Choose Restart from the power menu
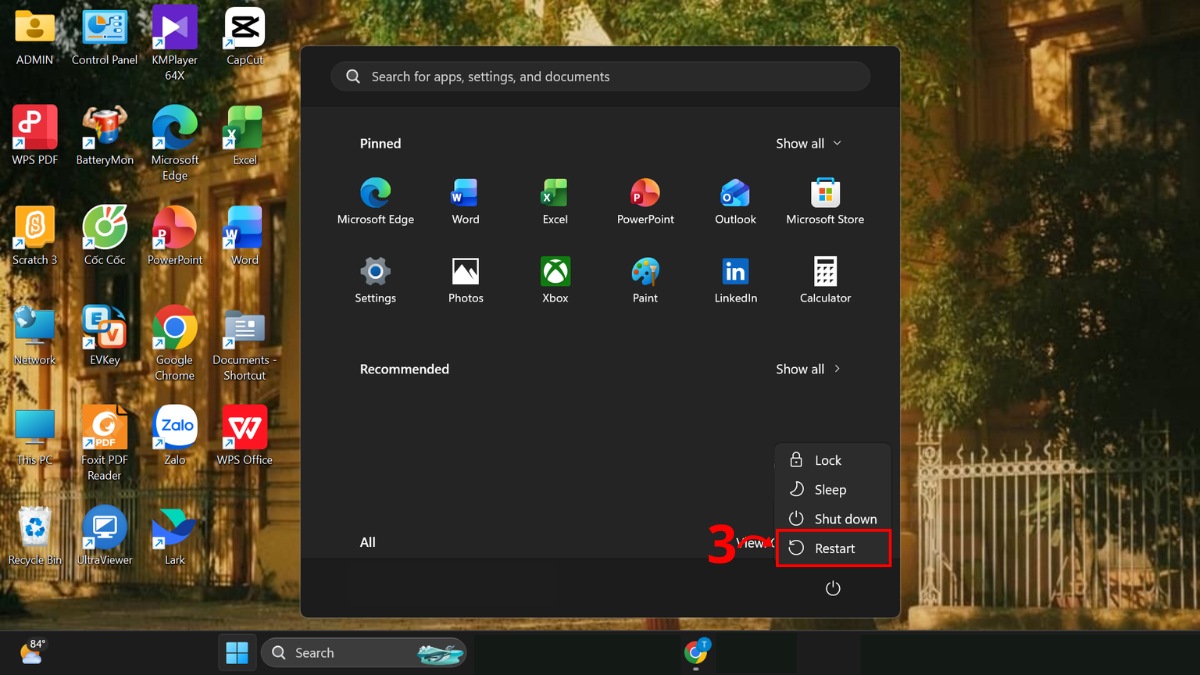Image resolution: width=1200 pixels, height=675 pixels. 833,548
